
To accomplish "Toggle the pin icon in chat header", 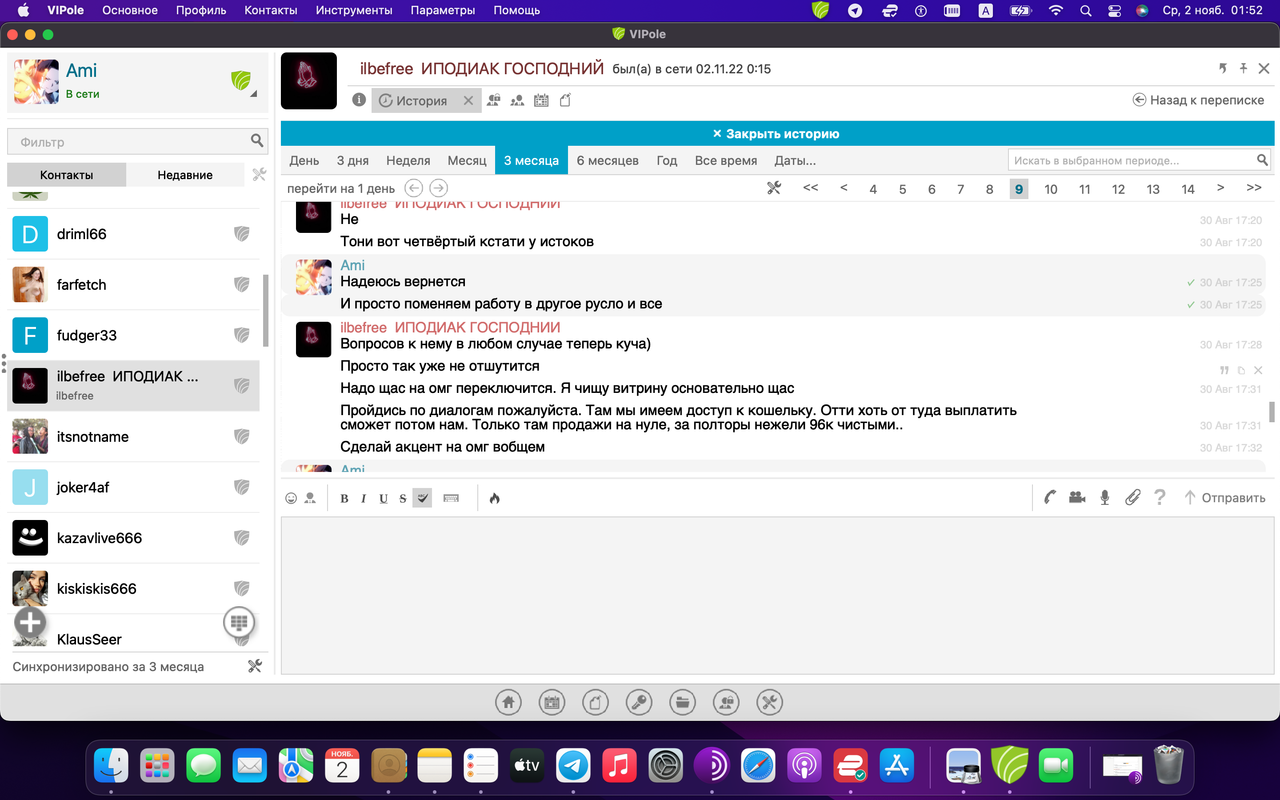I will [x=1243, y=68].
